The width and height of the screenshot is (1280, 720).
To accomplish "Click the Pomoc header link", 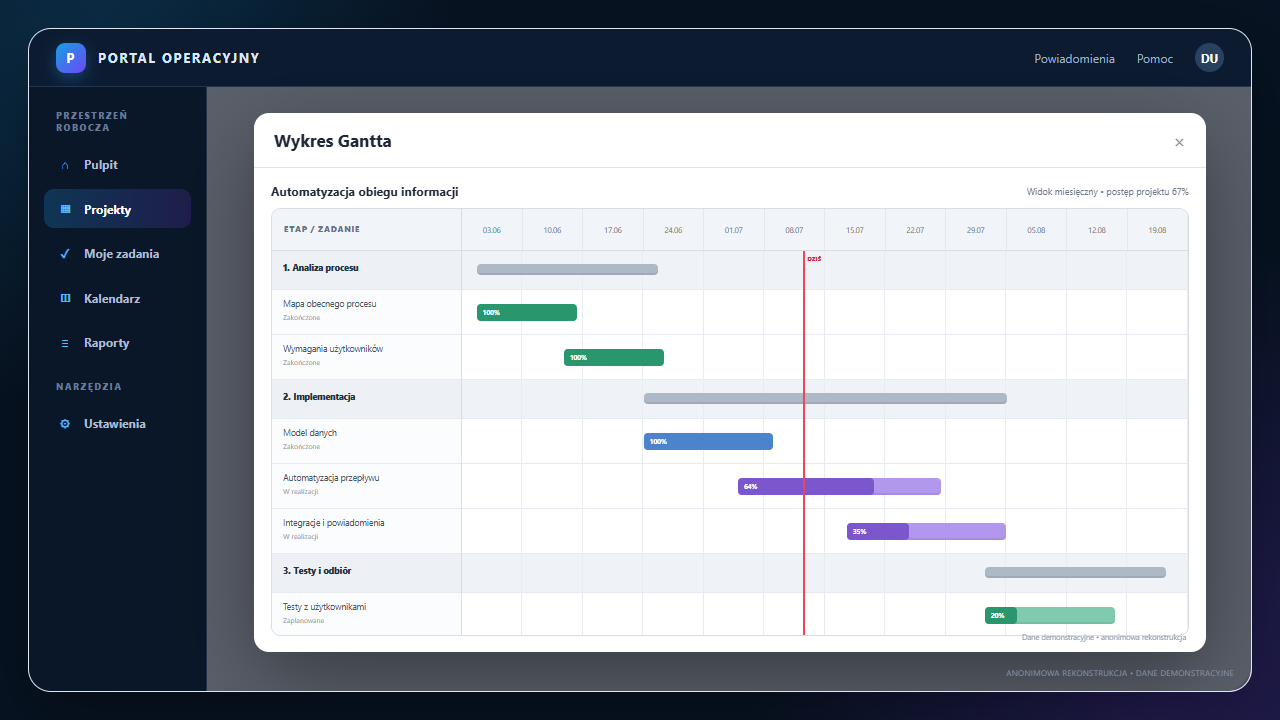I will click(x=1155, y=59).
